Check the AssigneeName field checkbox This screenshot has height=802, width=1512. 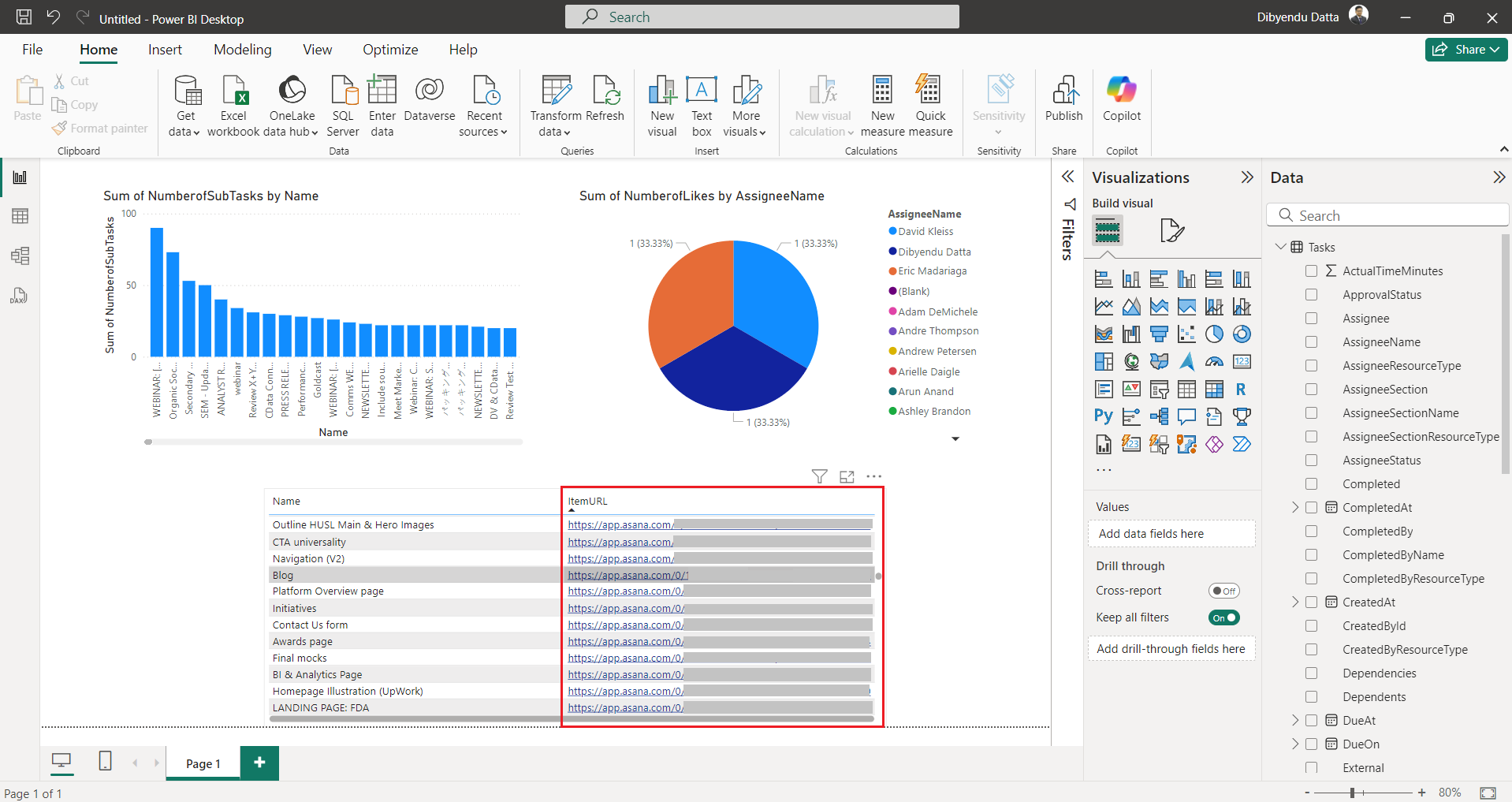click(x=1311, y=342)
